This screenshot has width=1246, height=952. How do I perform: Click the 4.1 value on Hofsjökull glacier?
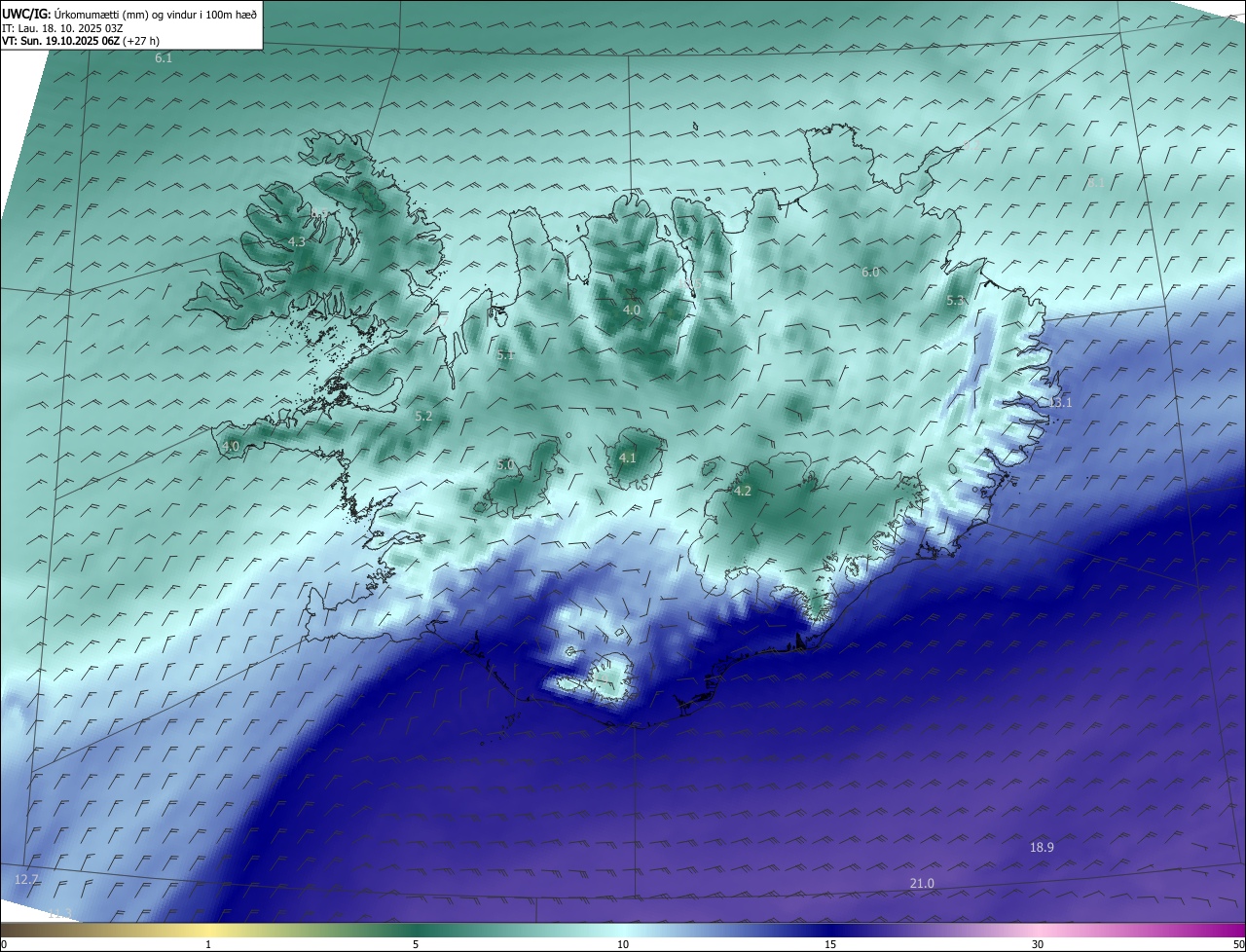628,458
